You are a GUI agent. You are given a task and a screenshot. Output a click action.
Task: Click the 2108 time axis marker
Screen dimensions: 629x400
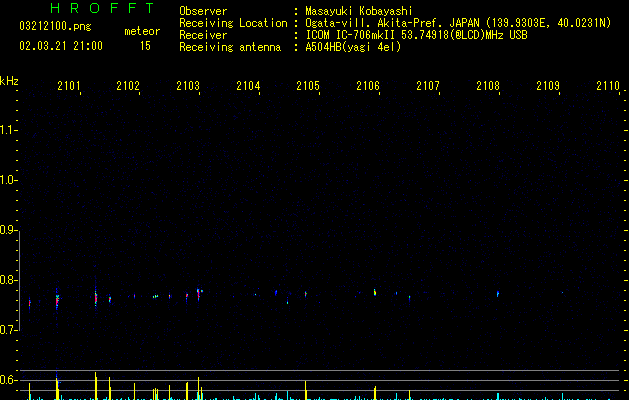tap(488, 85)
